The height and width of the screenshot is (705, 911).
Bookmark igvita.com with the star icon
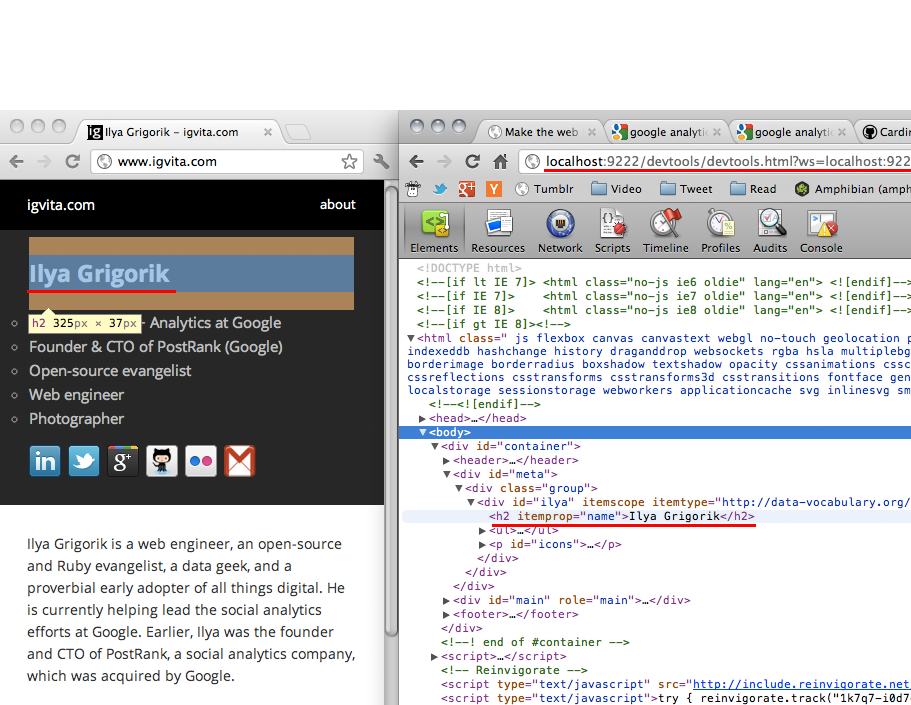[349, 162]
